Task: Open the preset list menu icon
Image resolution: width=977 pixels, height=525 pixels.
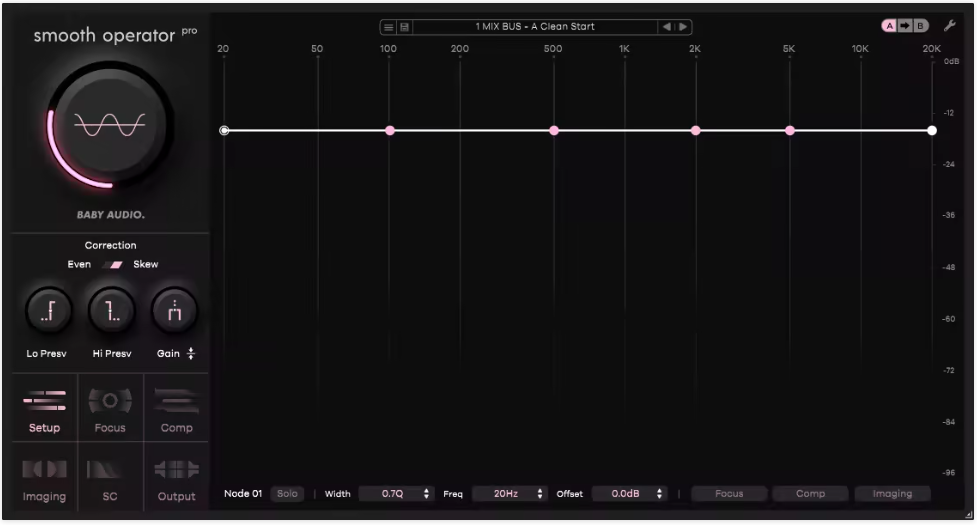Action: coord(388,27)
